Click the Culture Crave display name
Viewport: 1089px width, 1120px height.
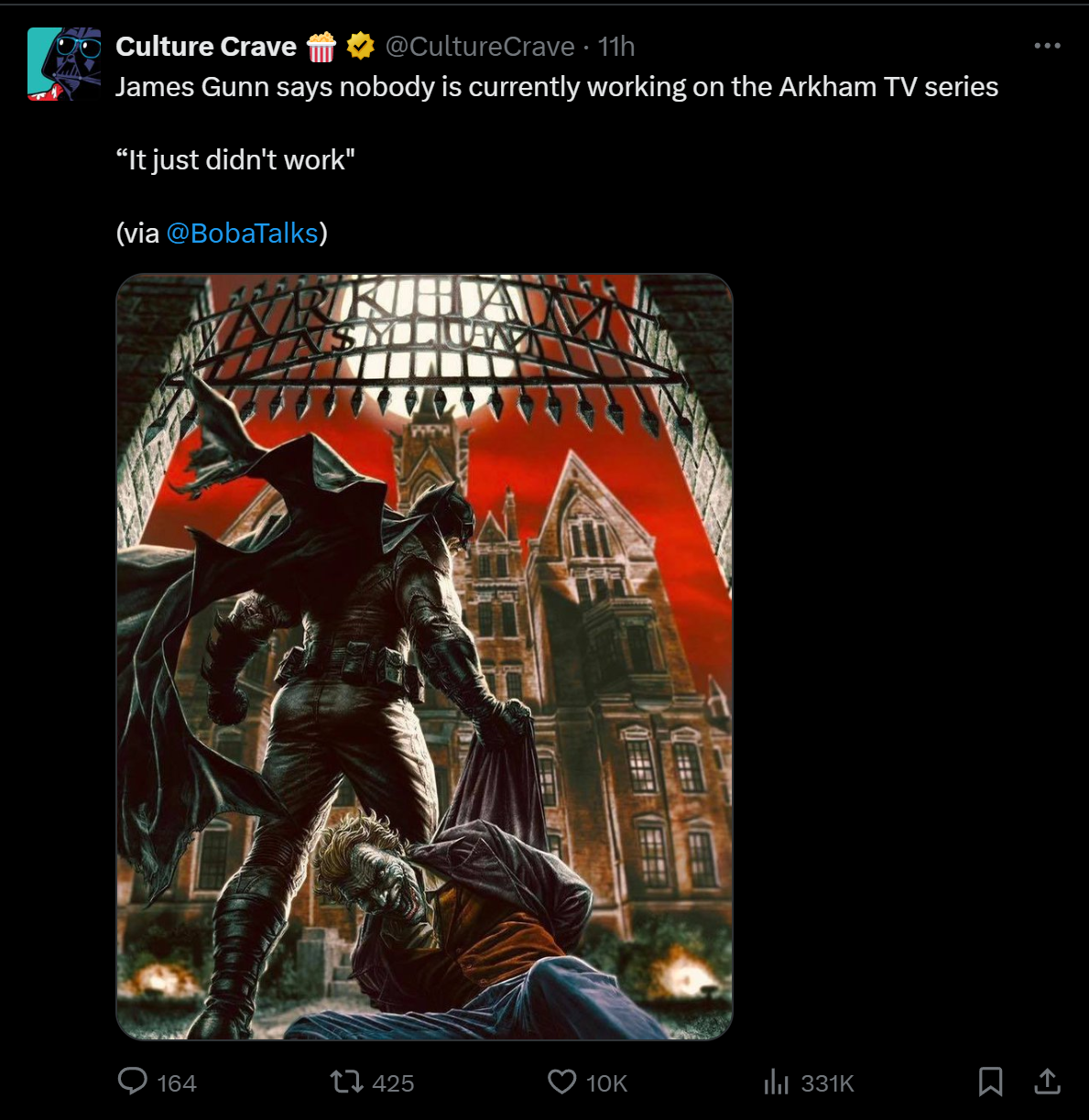click(206, 47)
